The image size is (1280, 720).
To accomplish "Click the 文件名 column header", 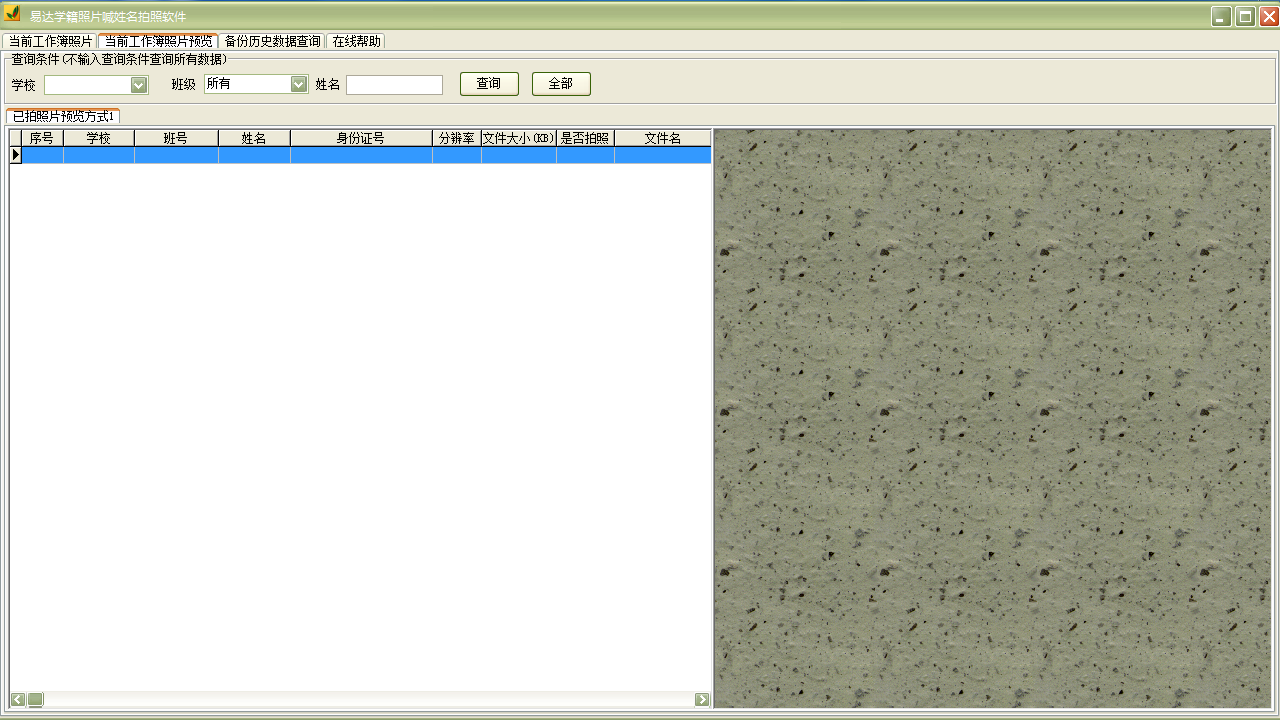I will click(662, 138).
